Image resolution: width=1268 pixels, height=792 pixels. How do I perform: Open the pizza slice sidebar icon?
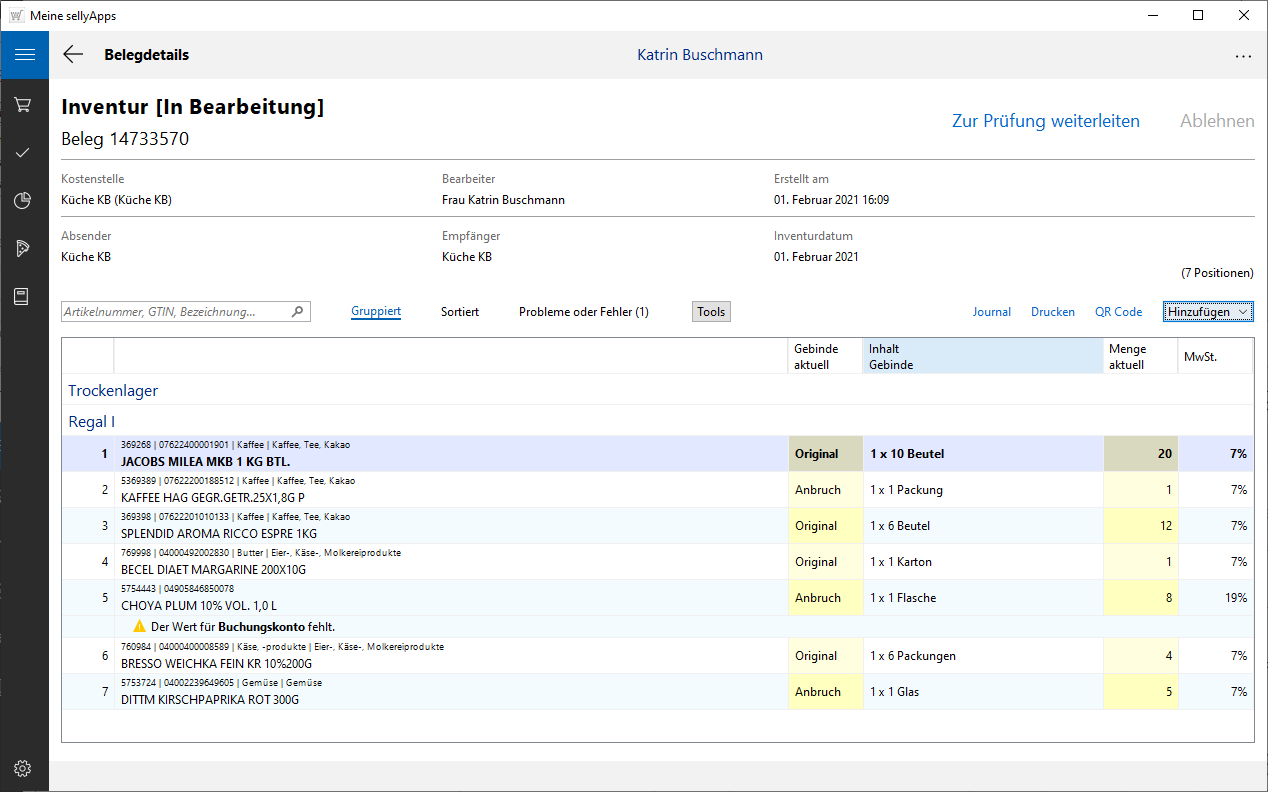(x=24, y=249)
